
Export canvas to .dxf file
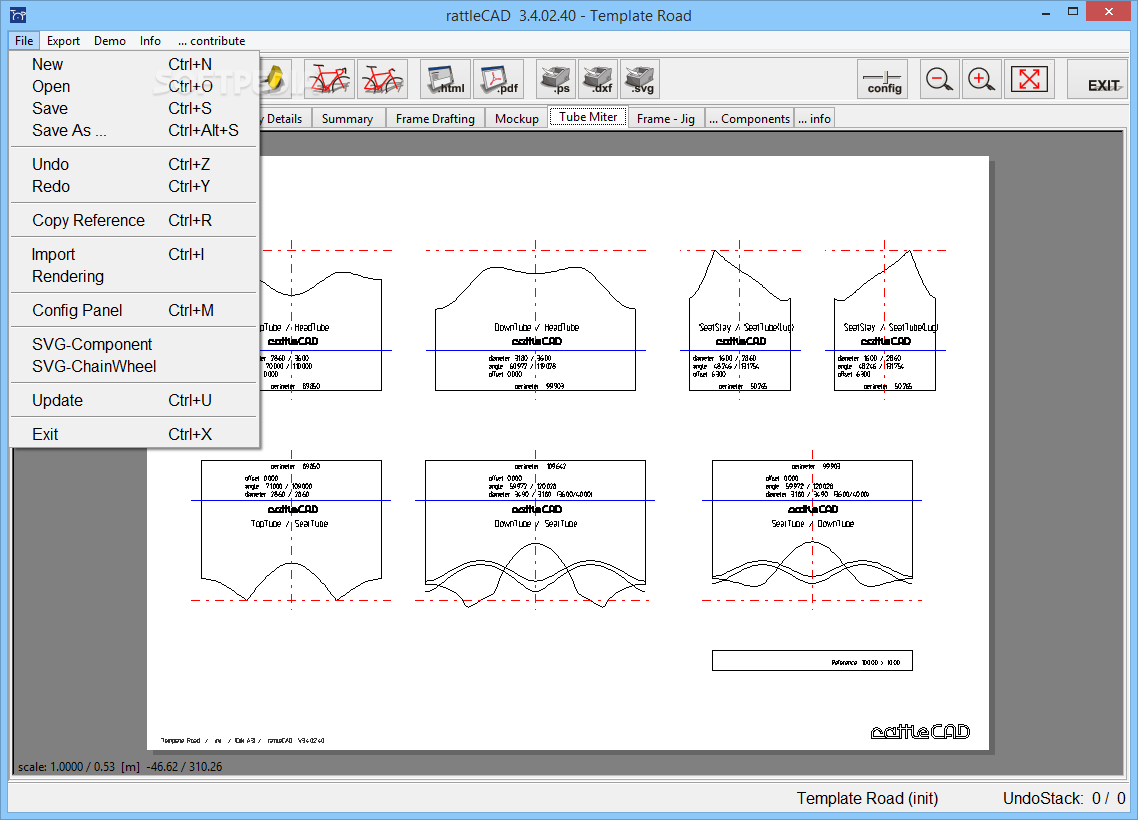click(x=598, y=79)
